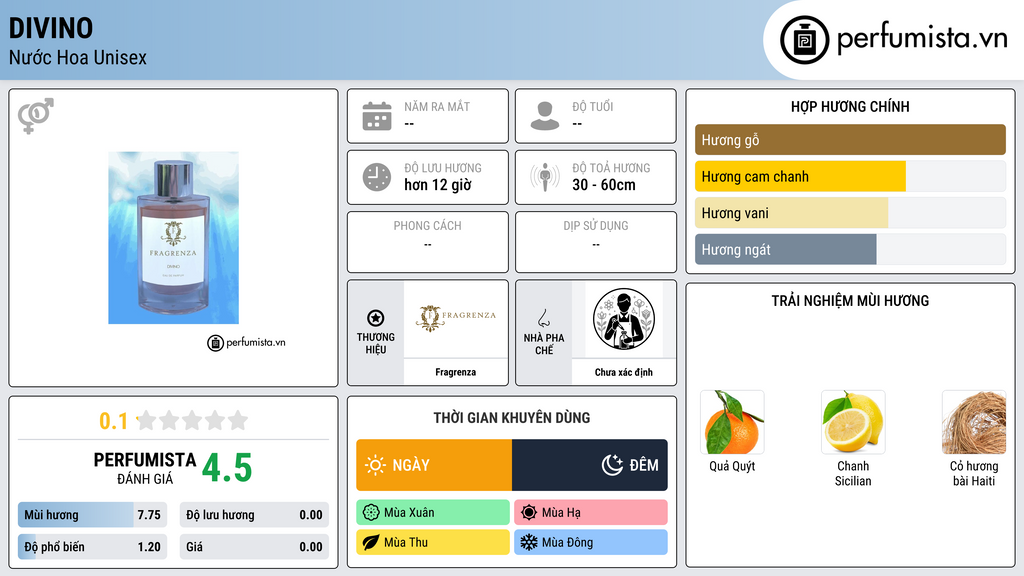Click the DIVINO title text
The height and width of the screenshot is (576, 1024).
51,28
